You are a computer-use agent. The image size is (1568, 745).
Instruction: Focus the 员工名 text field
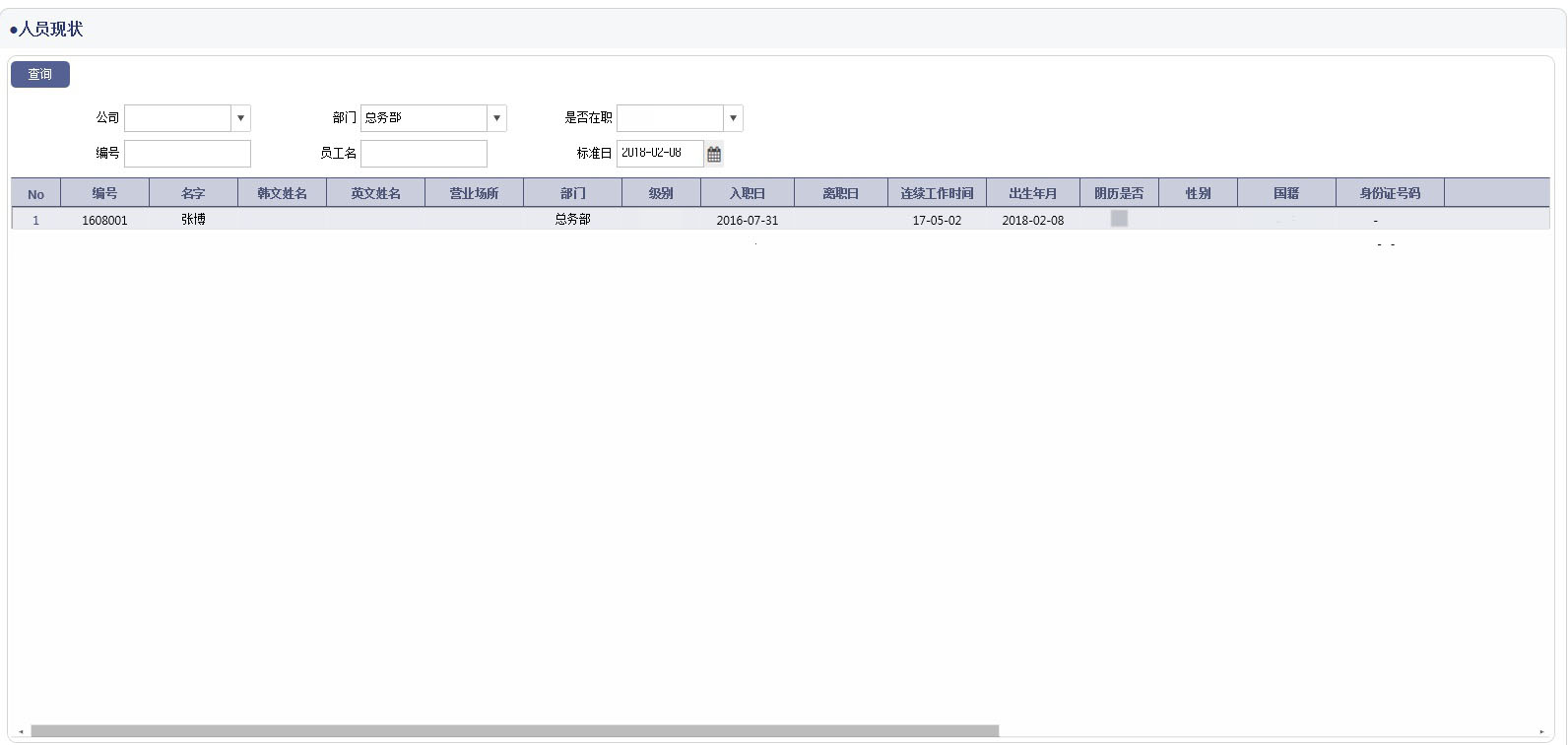(x=424, y=154)
